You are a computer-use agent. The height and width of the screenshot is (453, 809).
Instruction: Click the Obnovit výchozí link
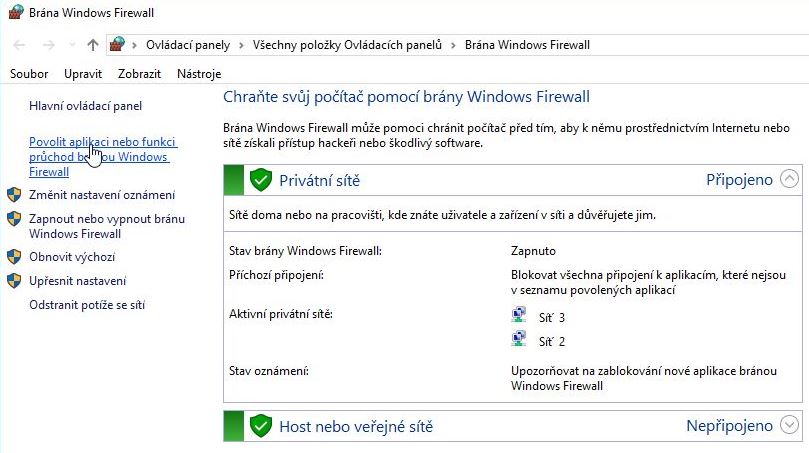[x=72, y=257]
